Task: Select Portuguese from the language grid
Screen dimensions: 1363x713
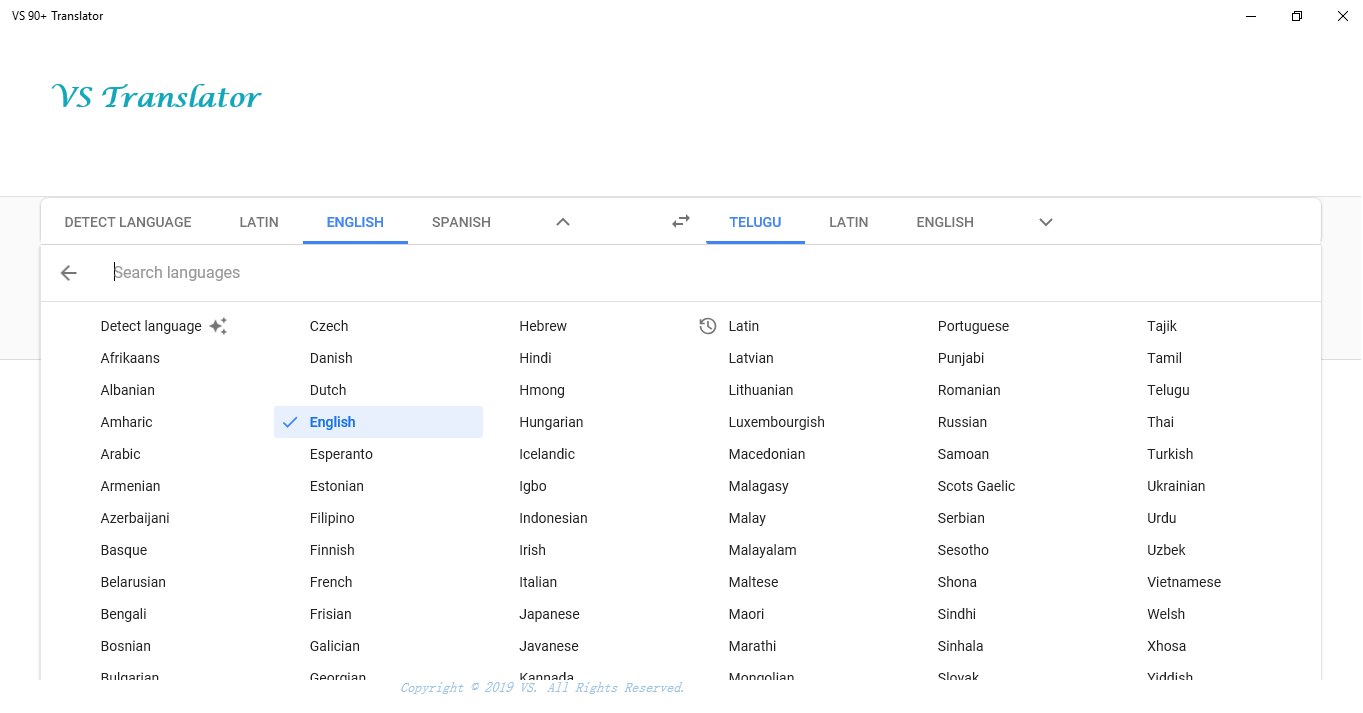Action: (x=973, y=326)
